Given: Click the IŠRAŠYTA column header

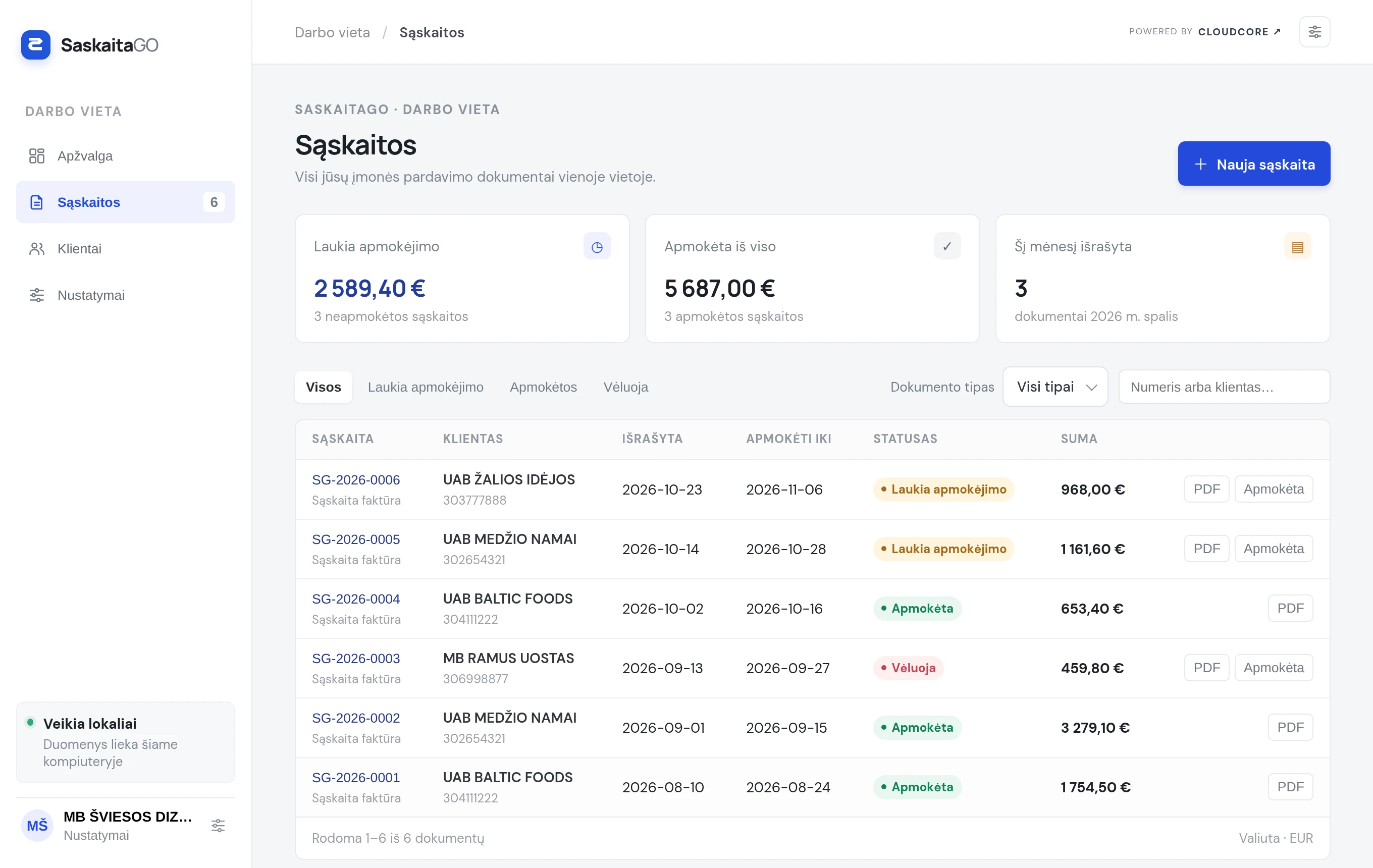Looking at the screenshot, I should [x=652, y=439].
